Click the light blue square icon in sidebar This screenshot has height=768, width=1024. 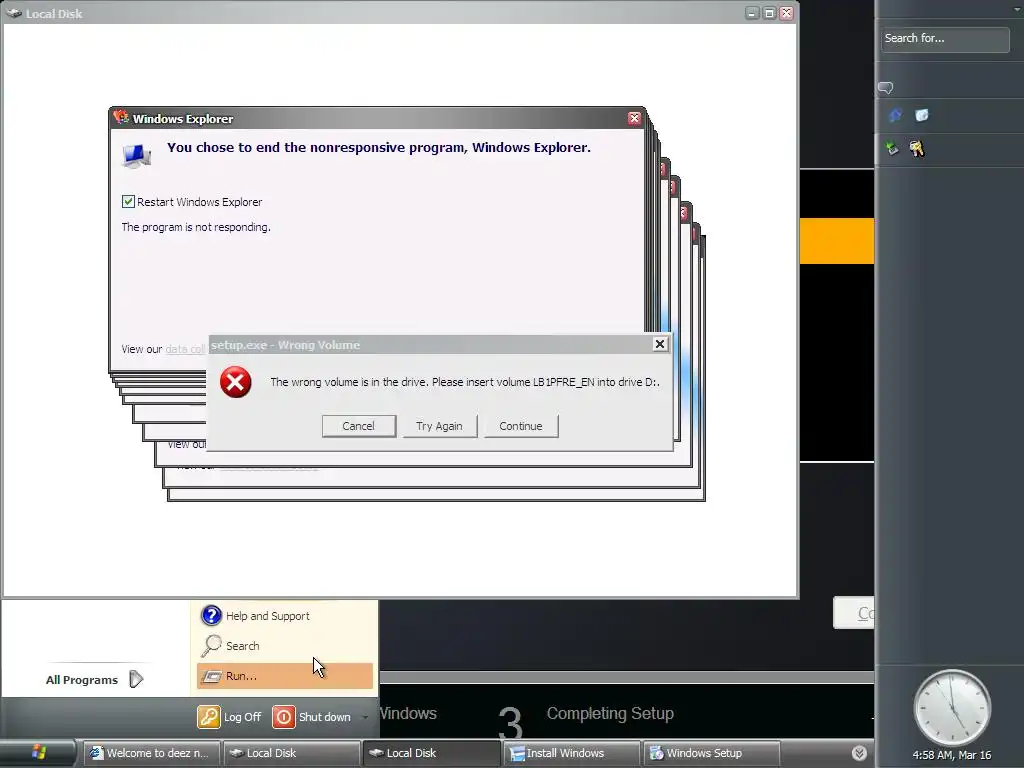[921, 116]
